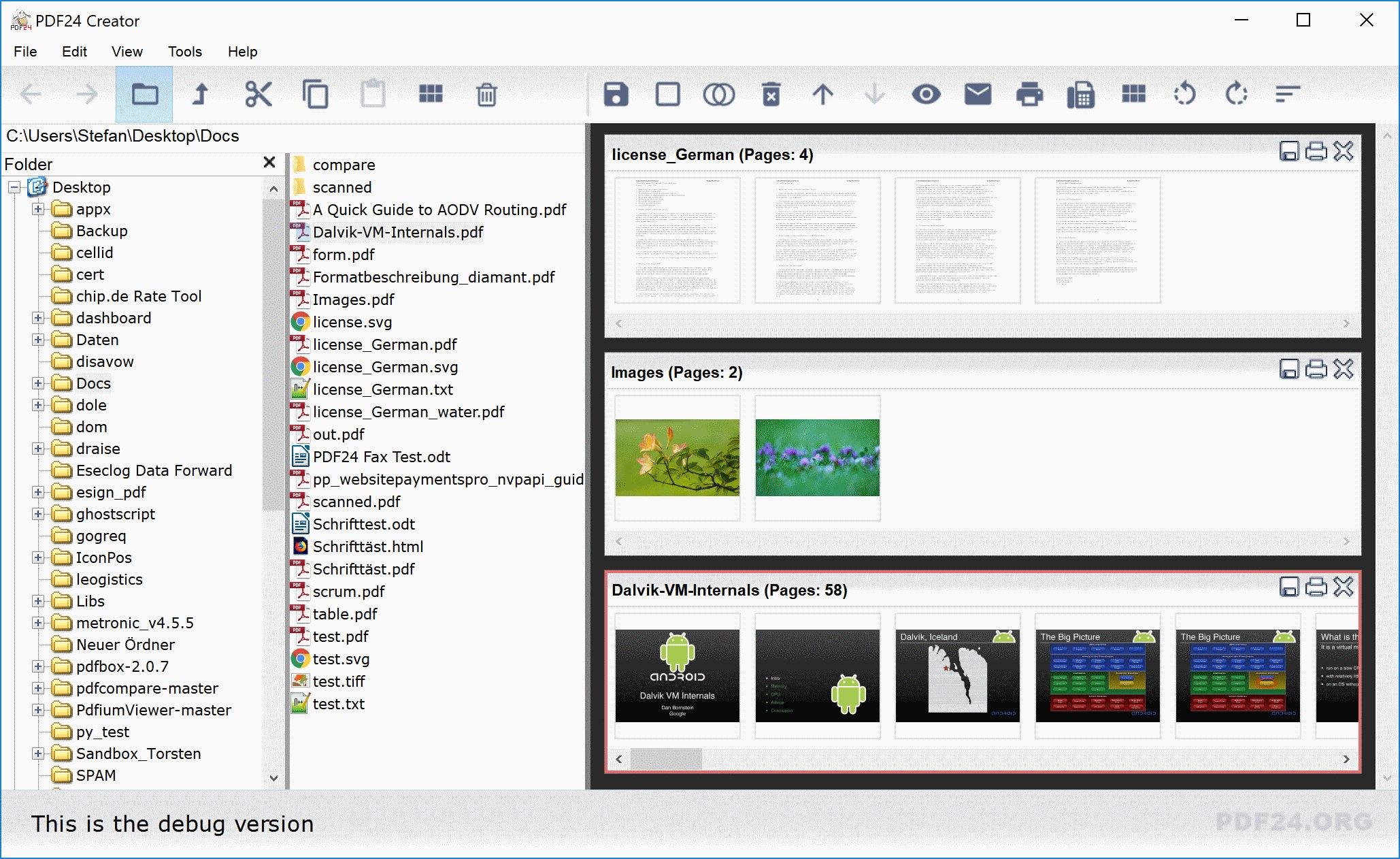Collapse the Desktop tree node
Image resolution: width=1400 pixels, height=859 pixels.
tap(15, 187)
